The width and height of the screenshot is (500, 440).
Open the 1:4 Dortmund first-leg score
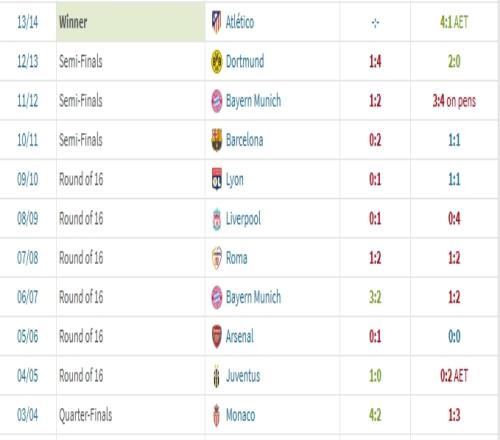(375, 62)
